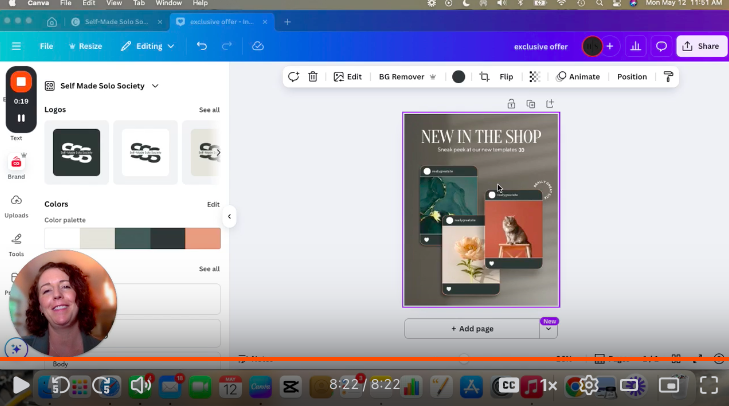The width and height of the screenshot is (729, 406).
Task: Stop the screen recording
Action: (x=21, y=82)
